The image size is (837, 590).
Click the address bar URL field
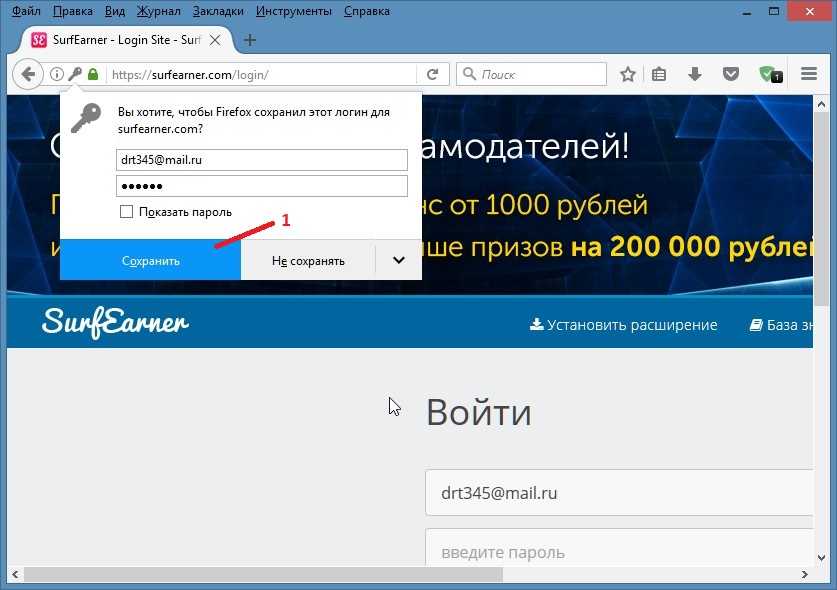(x=262, y=74)
